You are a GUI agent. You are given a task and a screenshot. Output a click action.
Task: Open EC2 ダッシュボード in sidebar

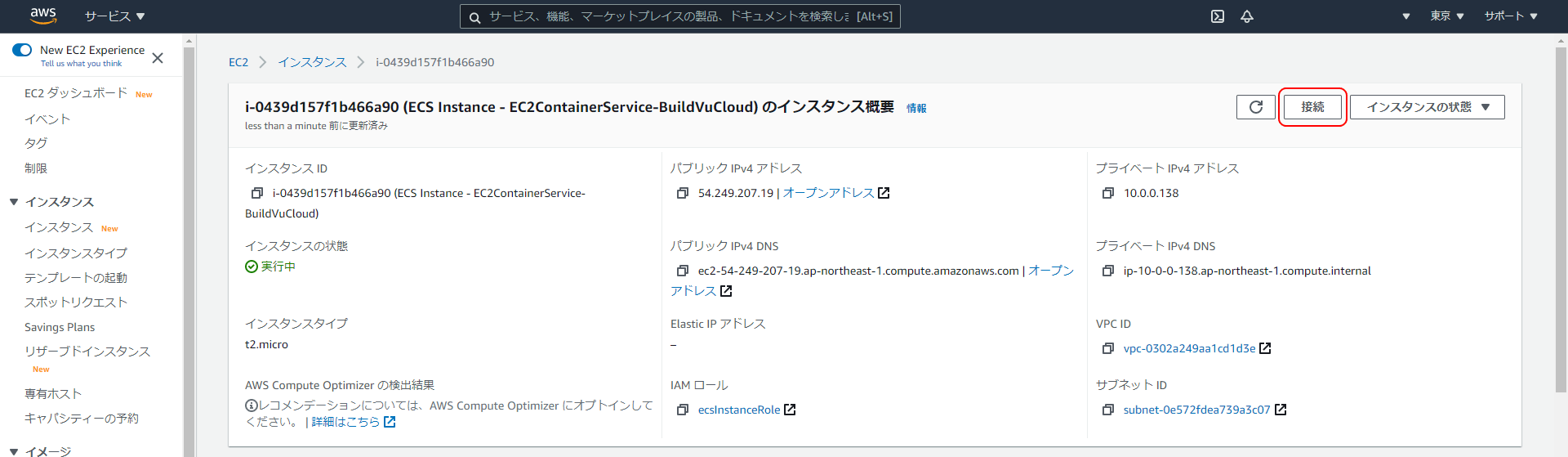coord(76,93)
